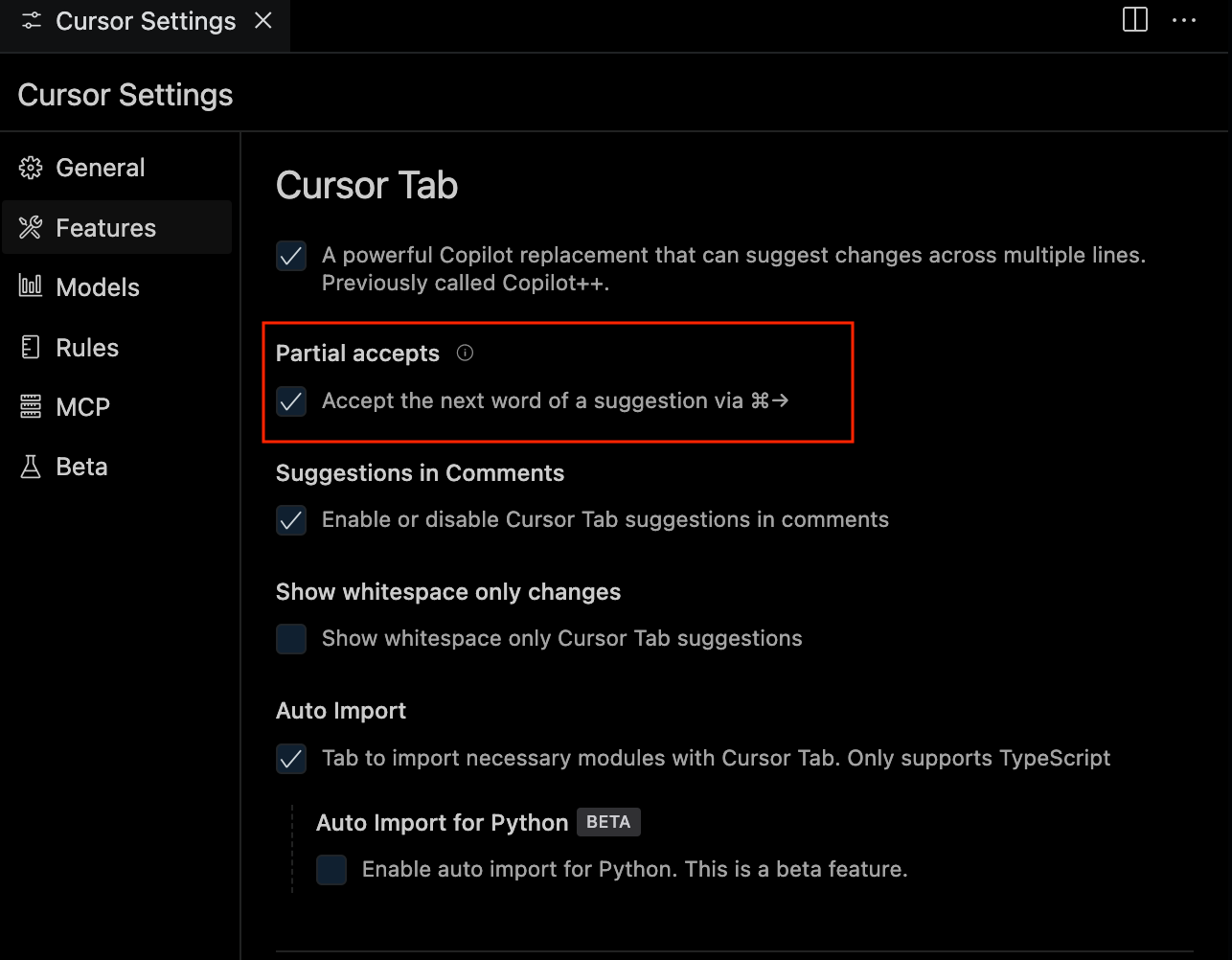Click the Show whitespace only changes heading
This screenshot has width=1232, height=960.
point(448,592)
